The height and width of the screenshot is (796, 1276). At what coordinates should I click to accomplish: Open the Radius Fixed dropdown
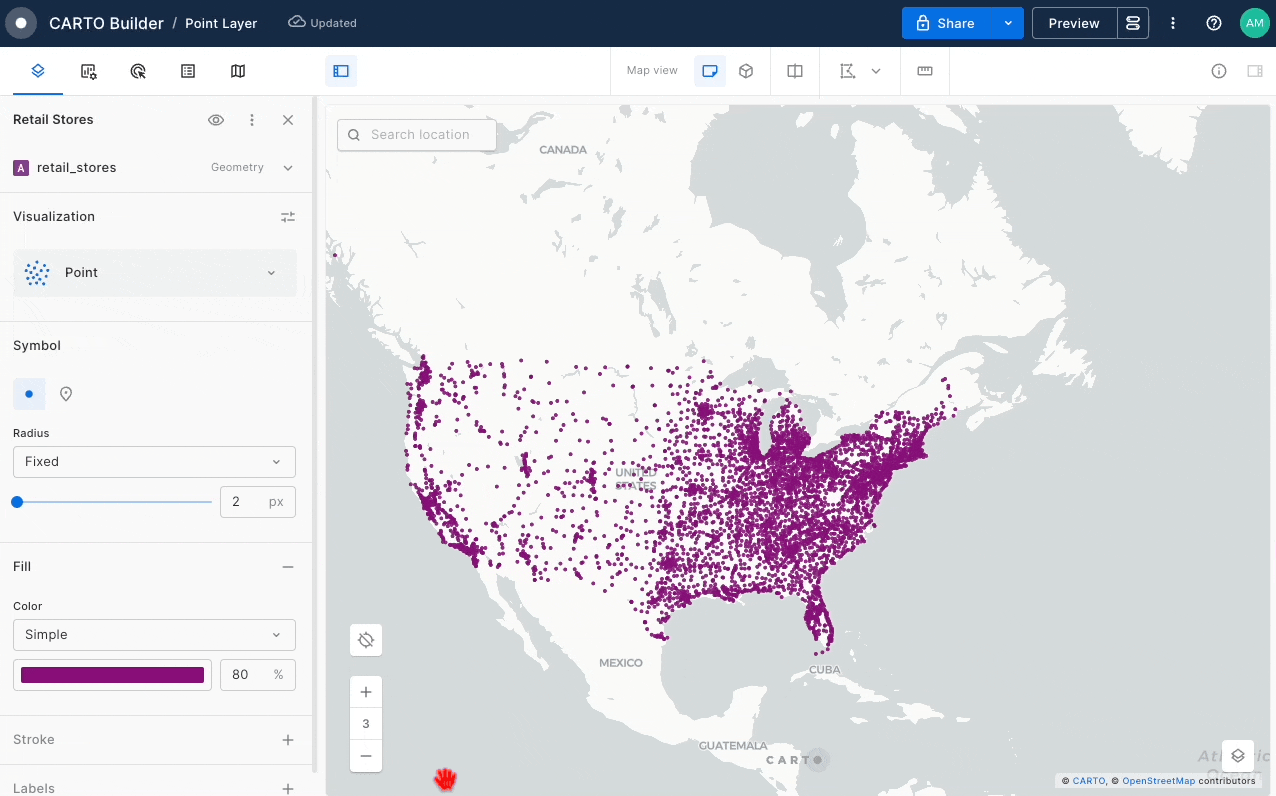coord(154,462)
